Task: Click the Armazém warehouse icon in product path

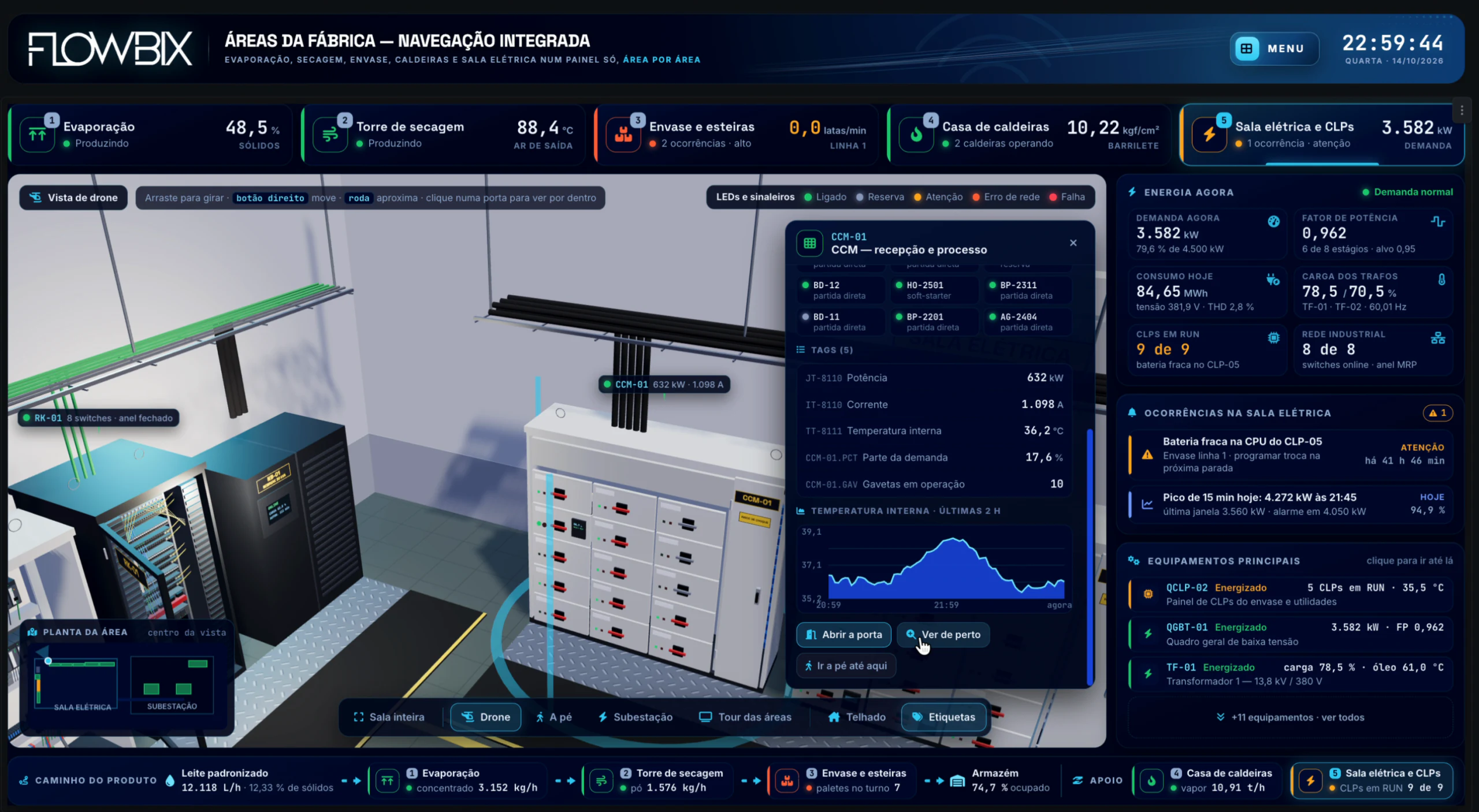Action: tap(957, 781)
